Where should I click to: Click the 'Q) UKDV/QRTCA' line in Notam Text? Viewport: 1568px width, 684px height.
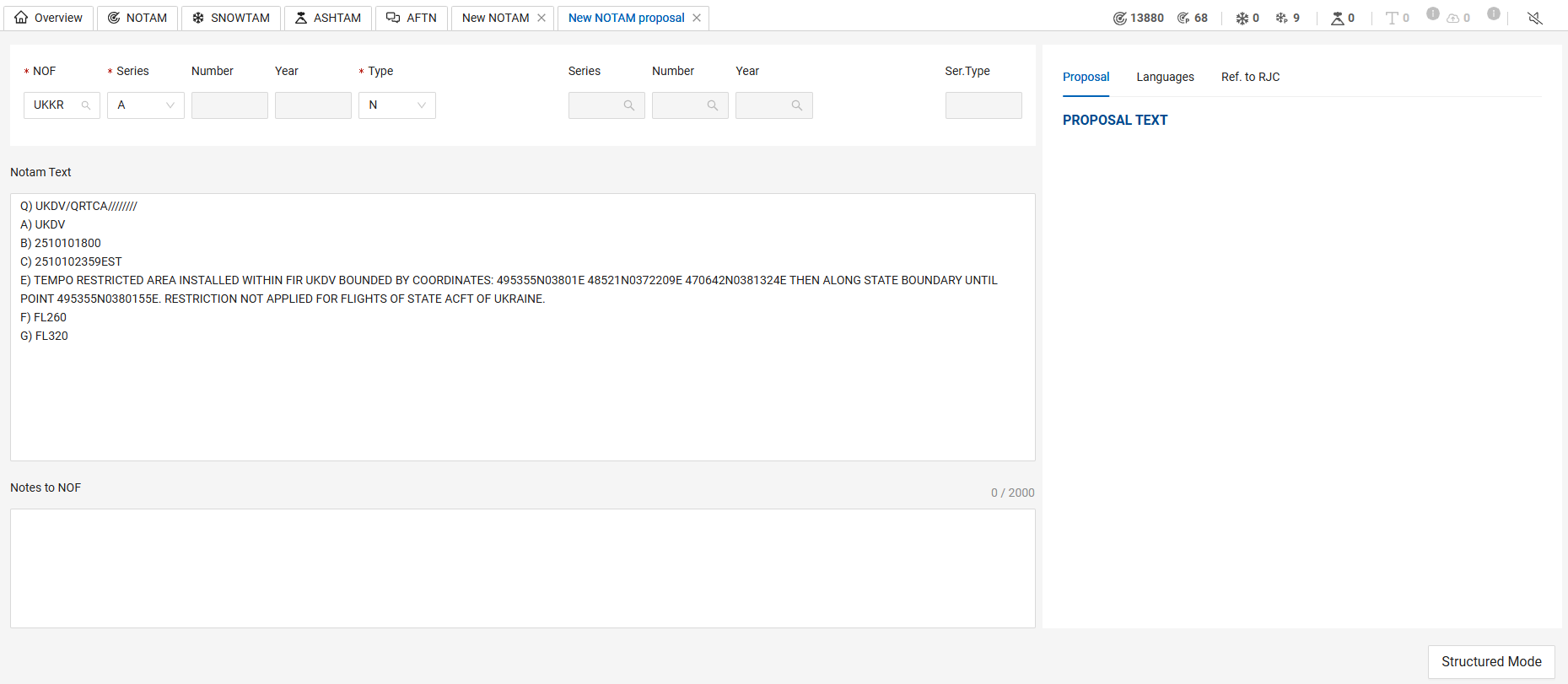click(78, 206)
